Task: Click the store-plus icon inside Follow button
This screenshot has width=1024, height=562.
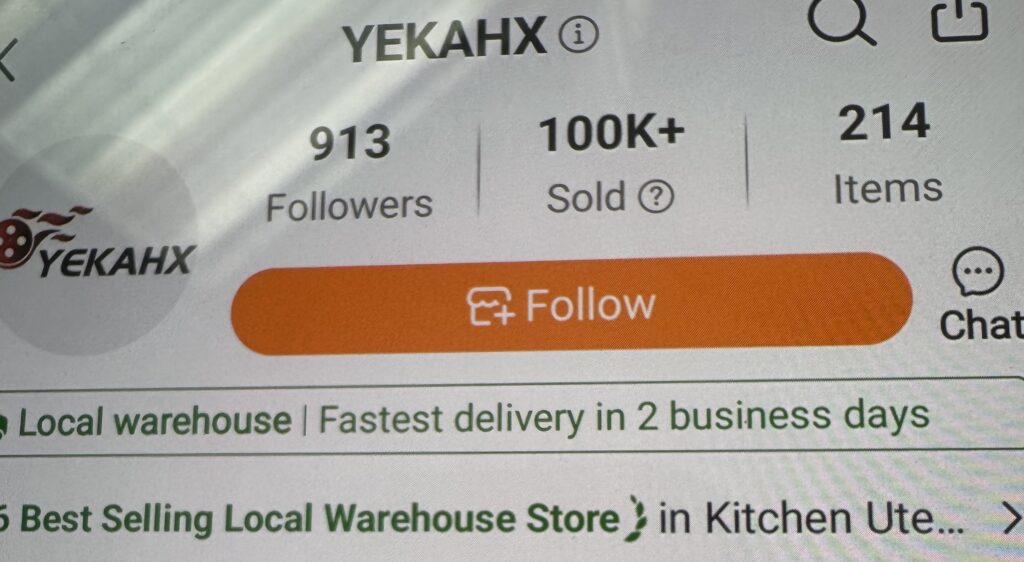Action: pyautogui.click(x=491, y=305)
